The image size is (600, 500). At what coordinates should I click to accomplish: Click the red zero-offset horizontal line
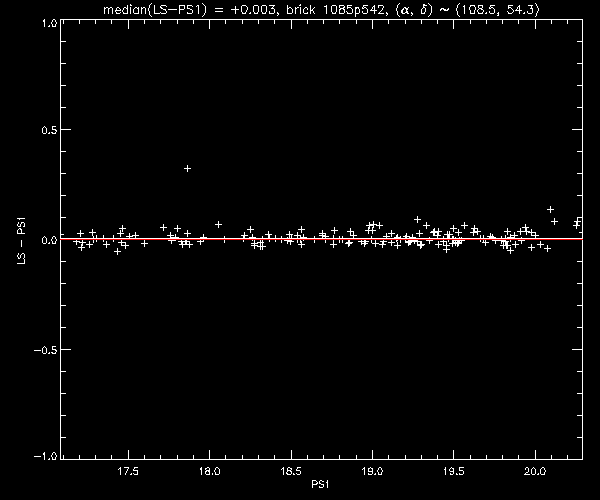tap(321, 239)
